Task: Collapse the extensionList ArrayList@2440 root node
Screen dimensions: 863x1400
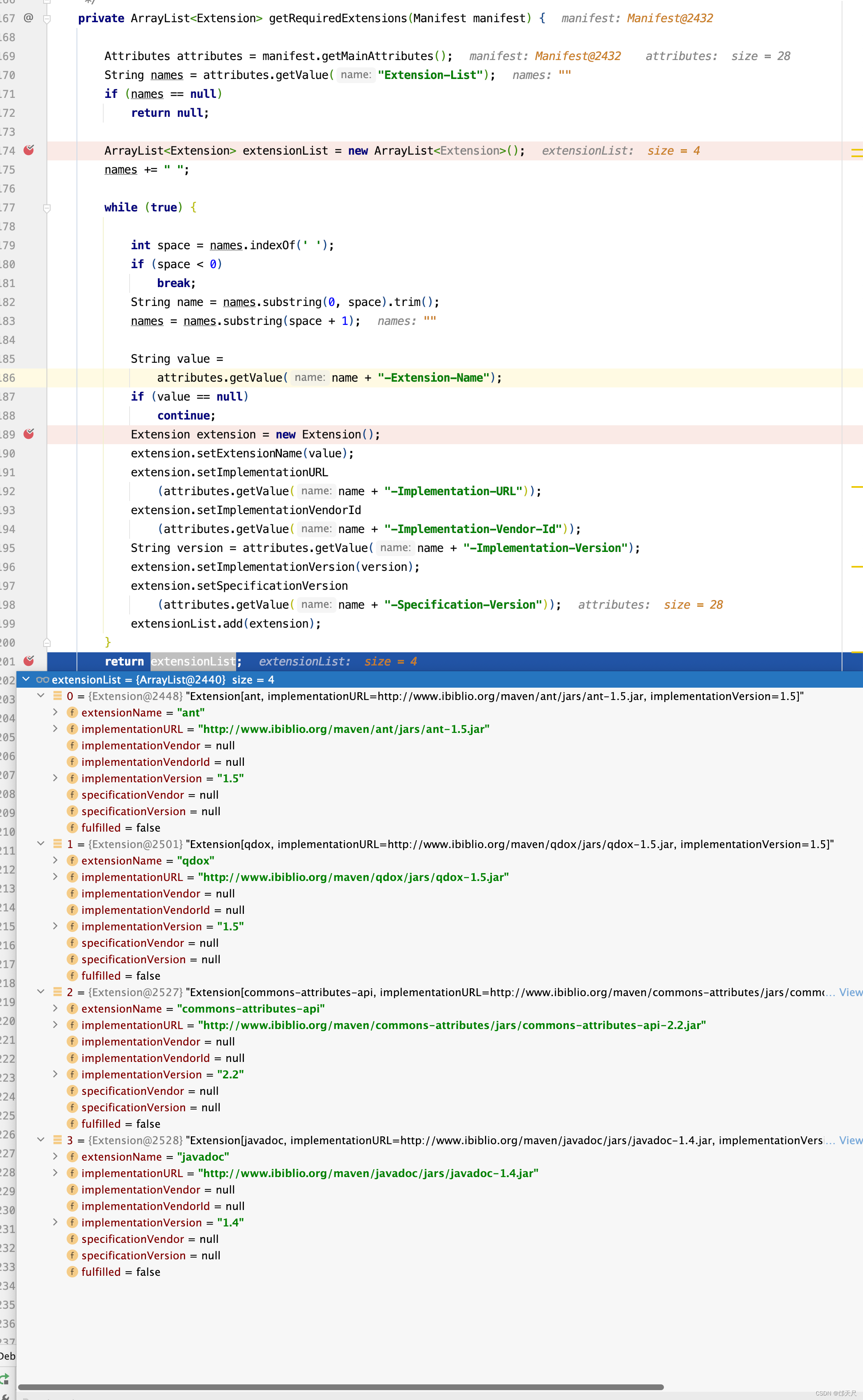Action: point(26,679)
